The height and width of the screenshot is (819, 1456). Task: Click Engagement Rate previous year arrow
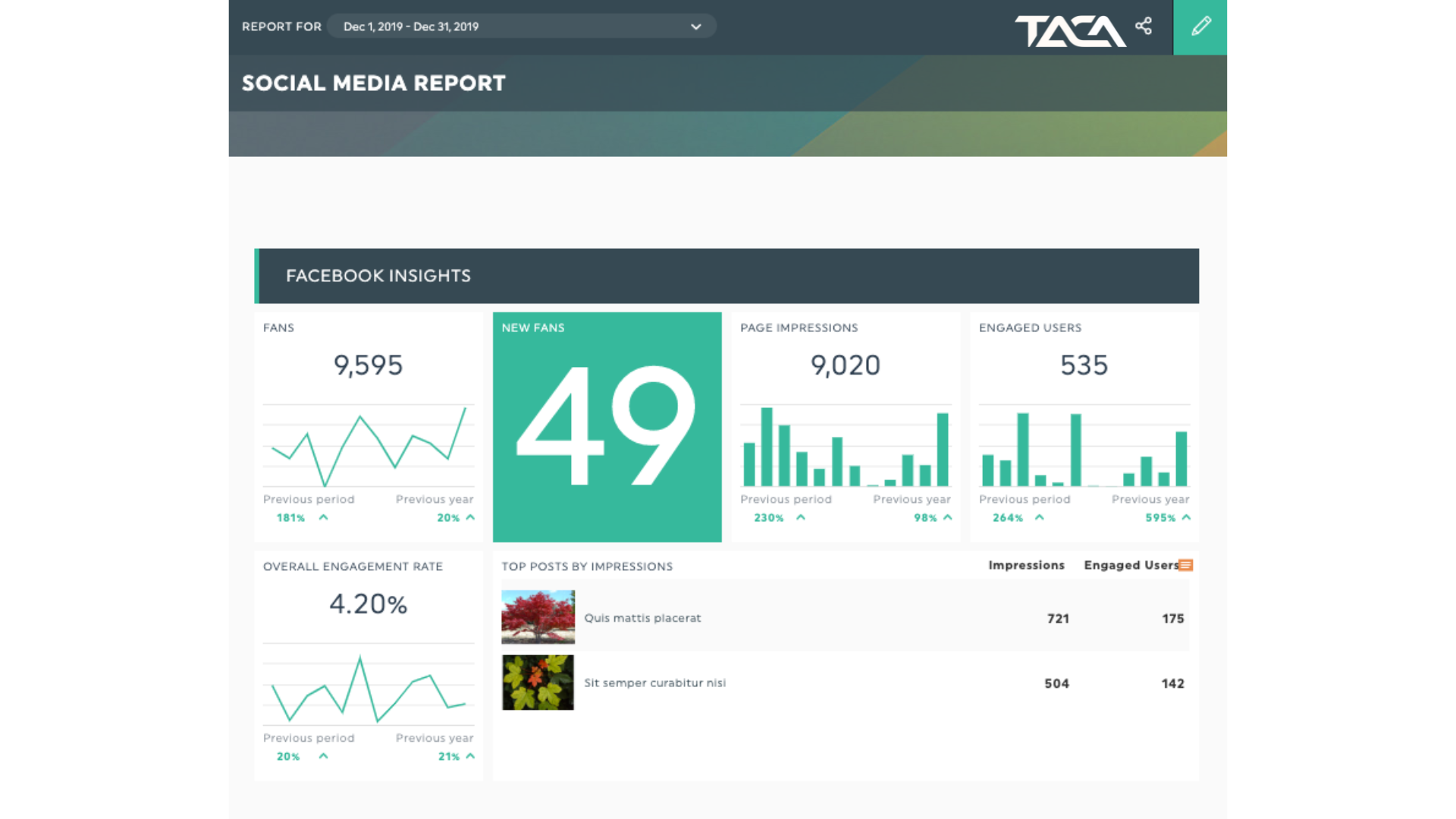pyautogui.click(x=470, y=756)
